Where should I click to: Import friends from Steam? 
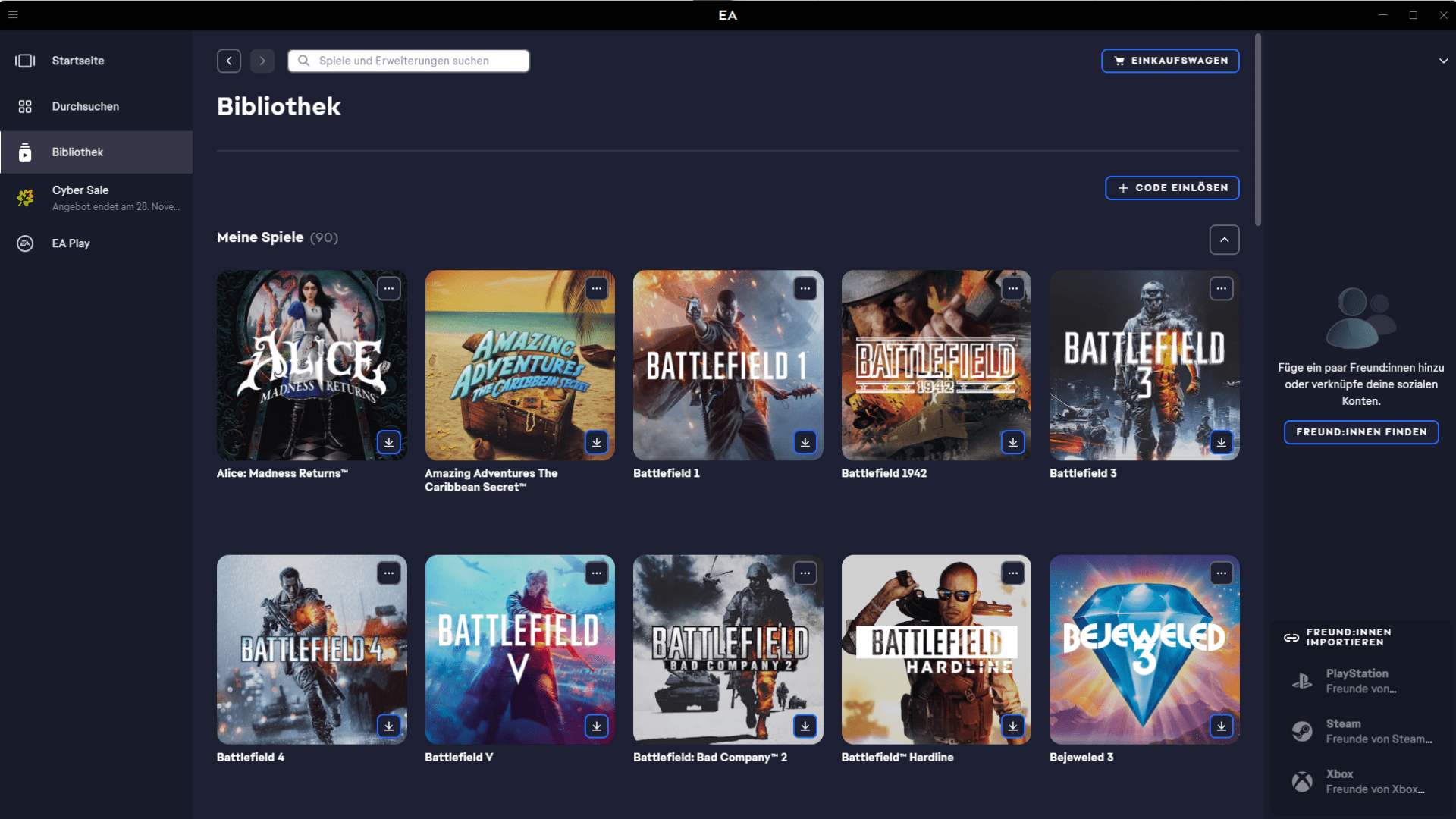tap(1362, 732)
